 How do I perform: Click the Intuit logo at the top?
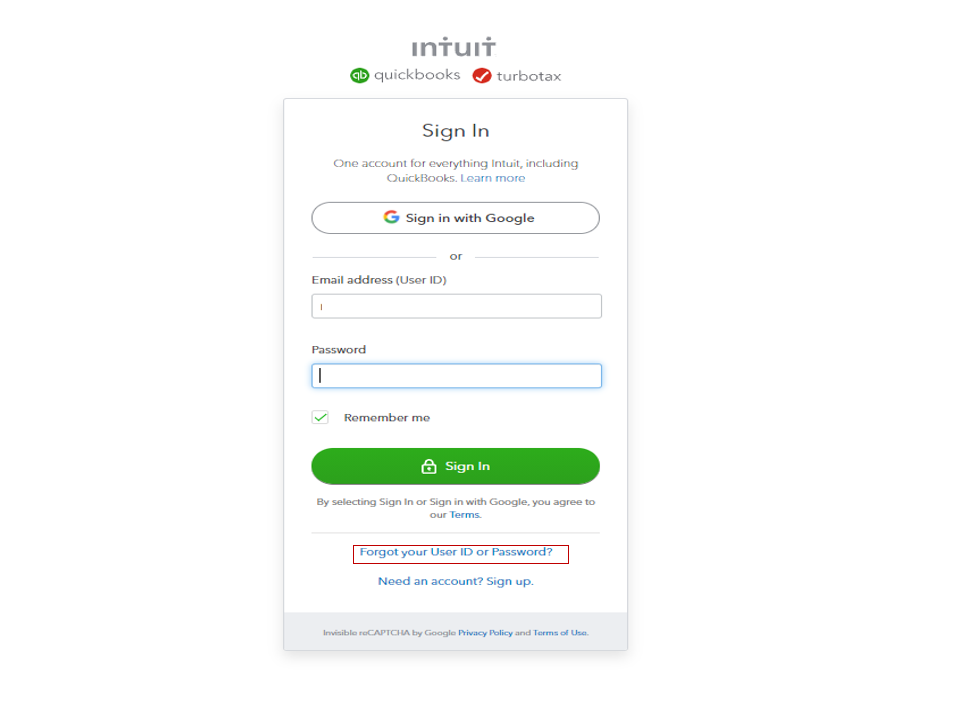[x=454, y=47]
